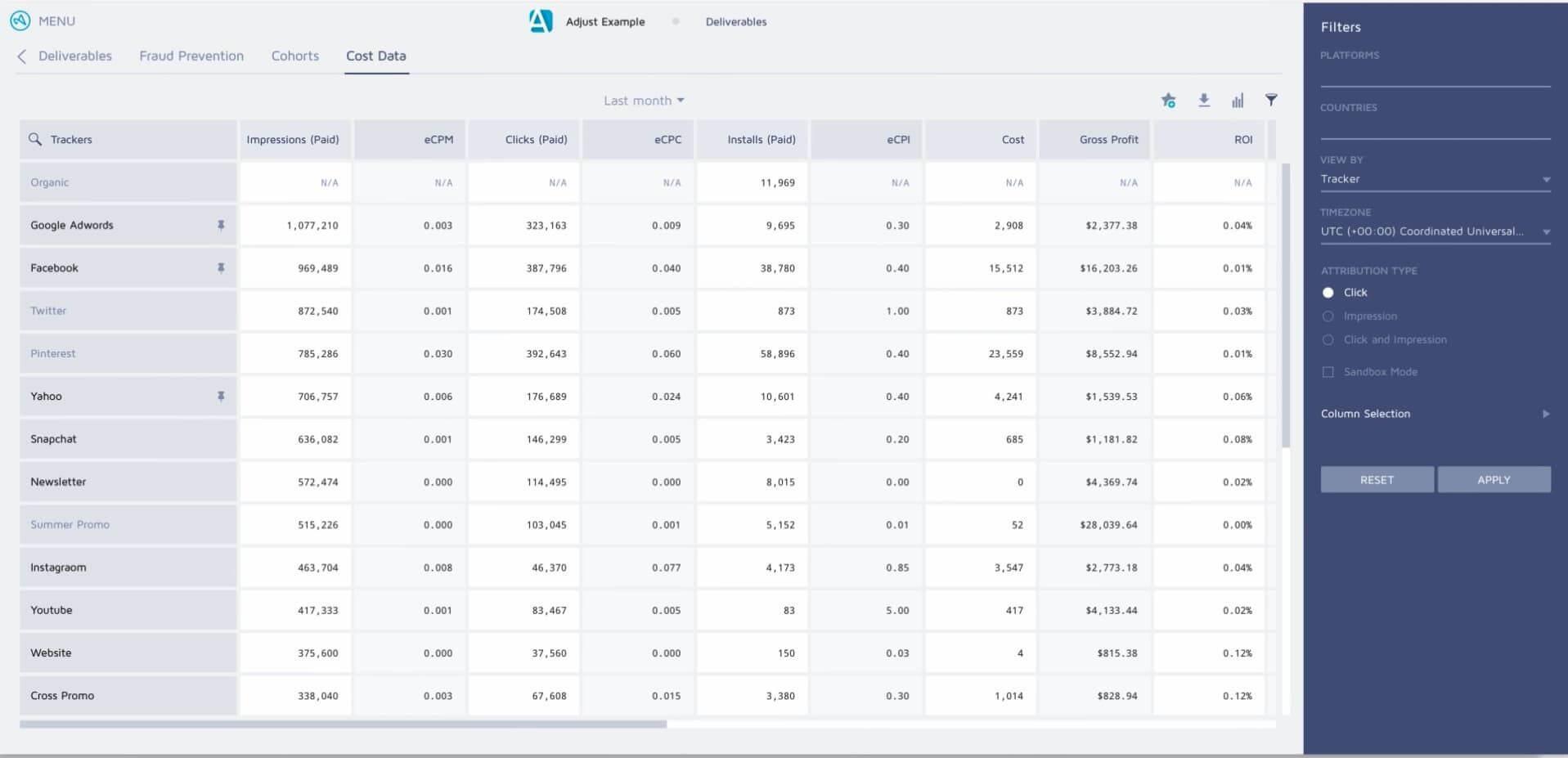Open the Last month date range dropdown

tap(644, 101)
